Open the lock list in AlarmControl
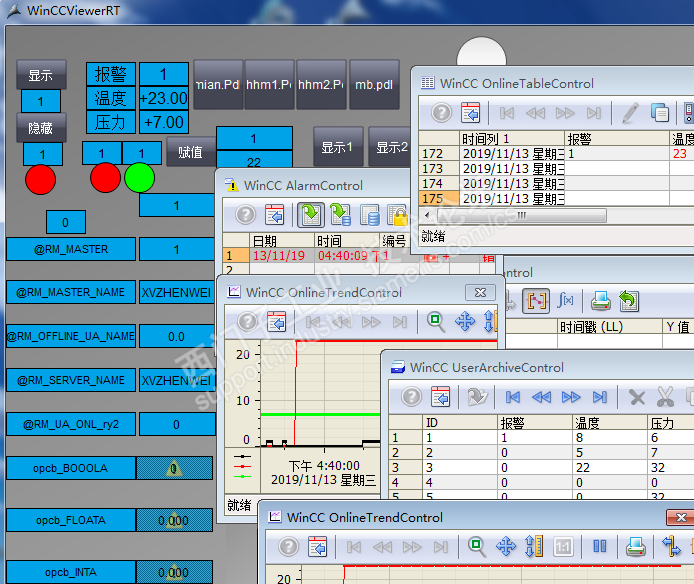This screenshot has width=694, height=584. pyautogui.click(x=397, y=215)
